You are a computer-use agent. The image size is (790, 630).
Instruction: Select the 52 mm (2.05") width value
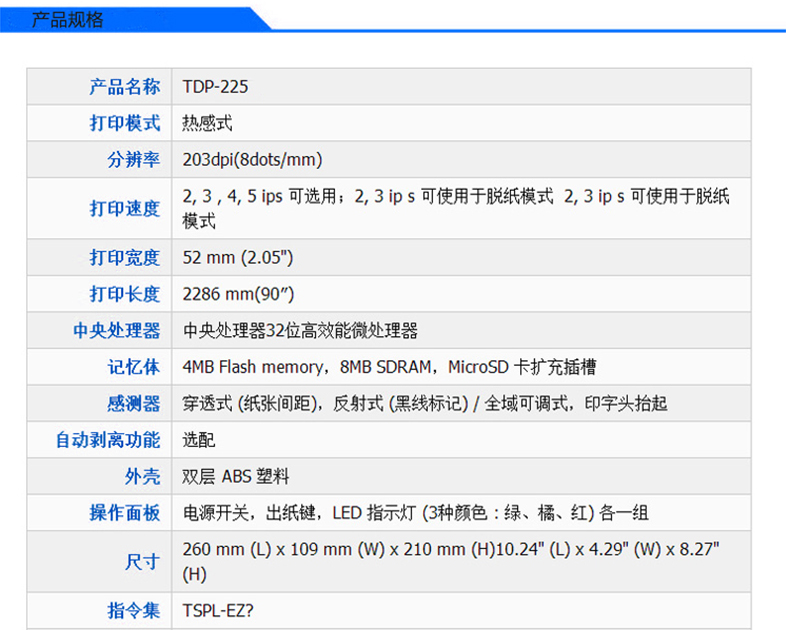(x=237, y=258)
